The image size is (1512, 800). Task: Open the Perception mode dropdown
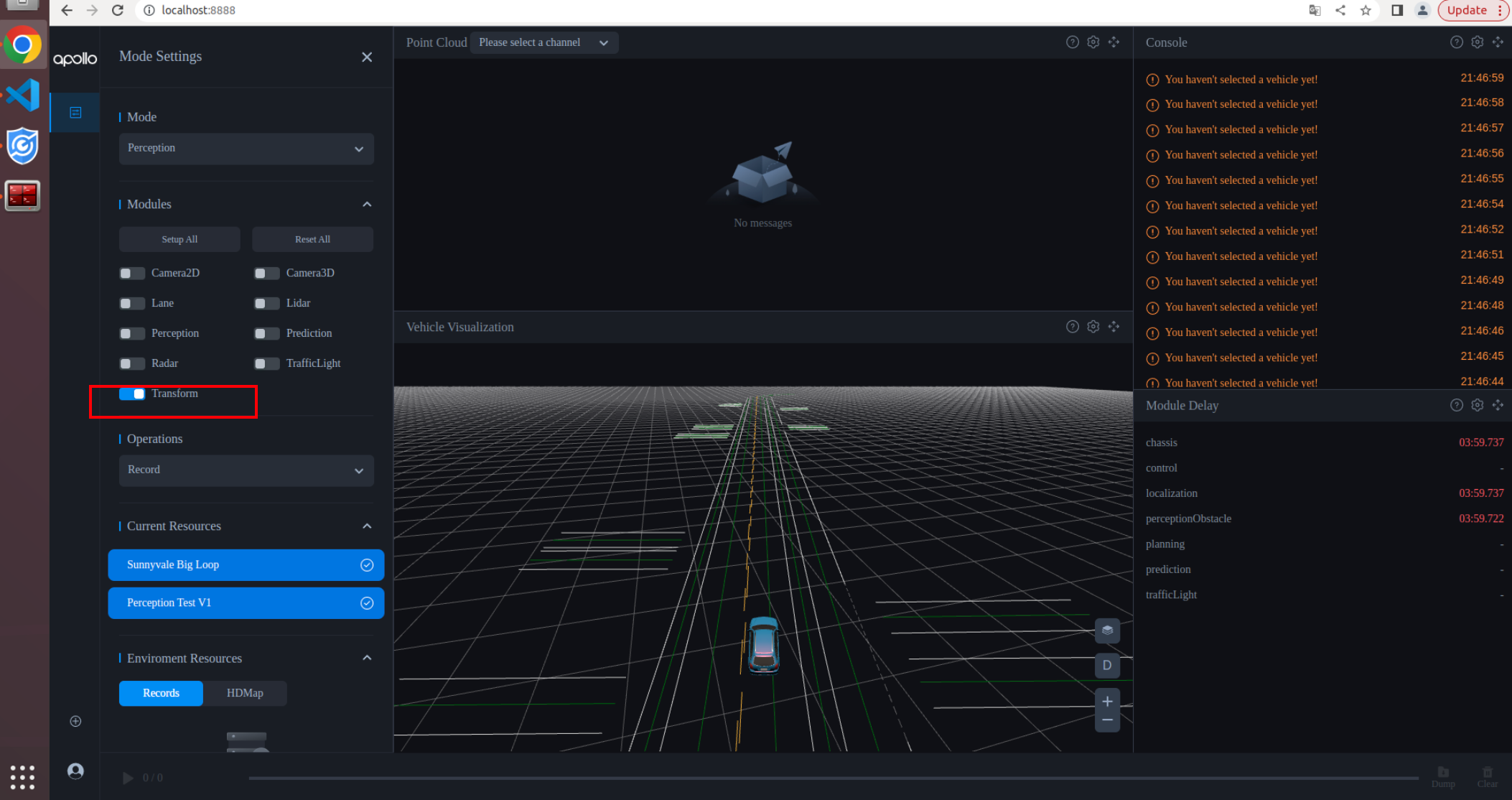point(246,149)
